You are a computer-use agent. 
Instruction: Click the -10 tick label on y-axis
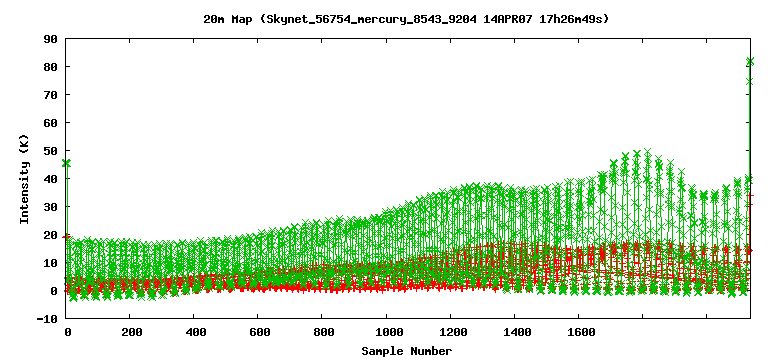coord(47,319)
